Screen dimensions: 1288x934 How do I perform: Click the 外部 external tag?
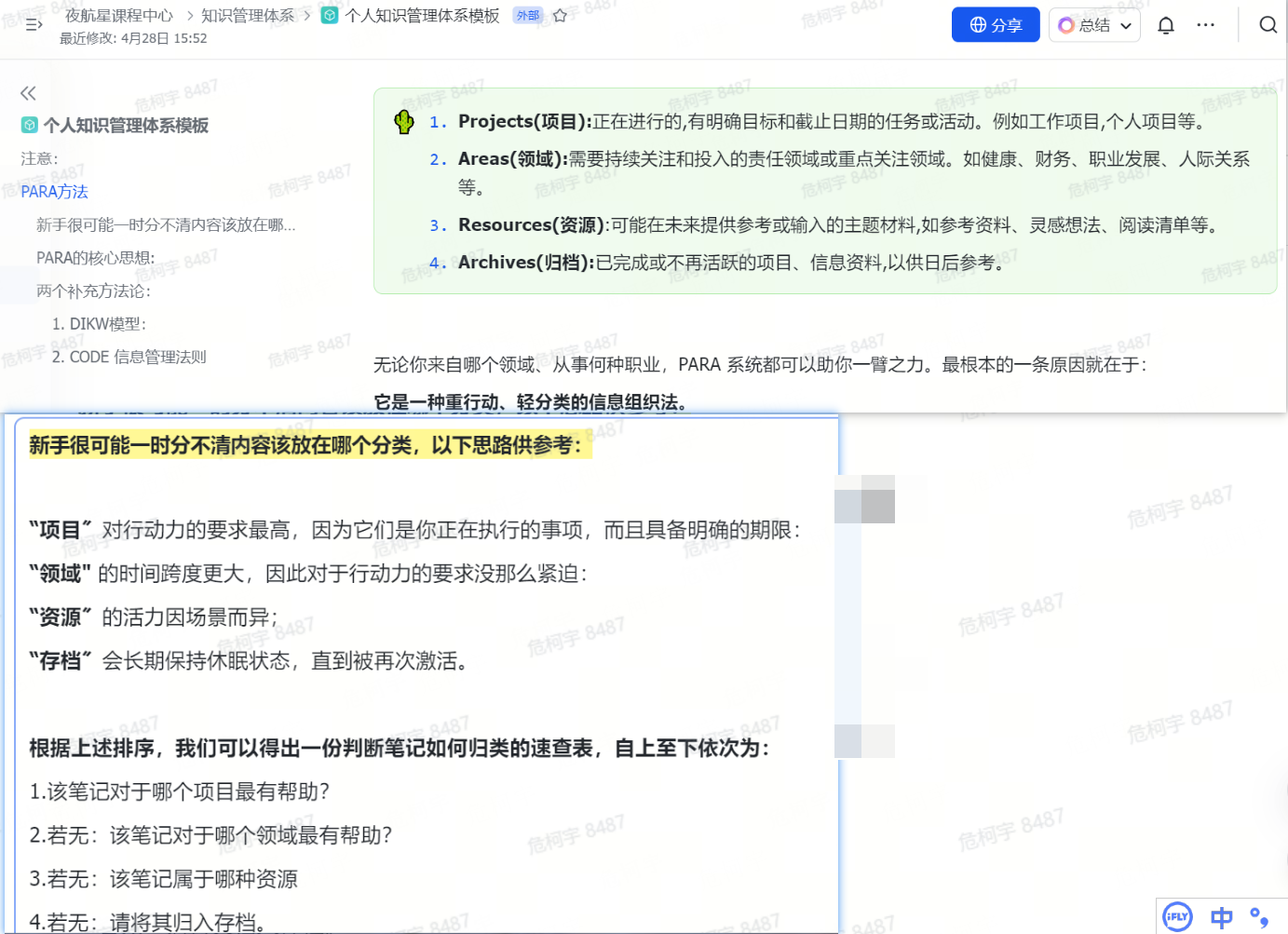(x=527, y=16)
